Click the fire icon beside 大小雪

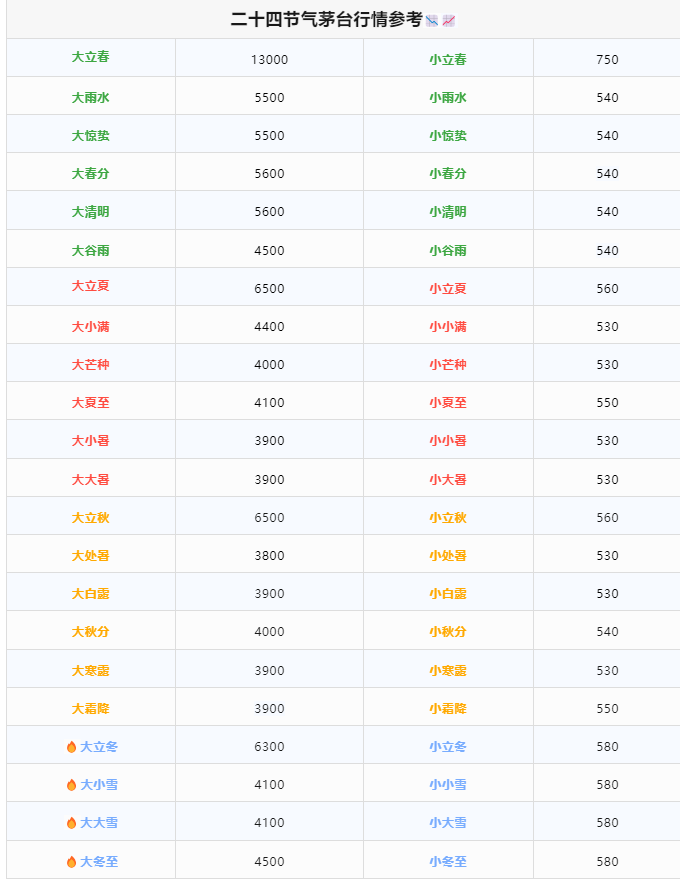click(71, 785)
